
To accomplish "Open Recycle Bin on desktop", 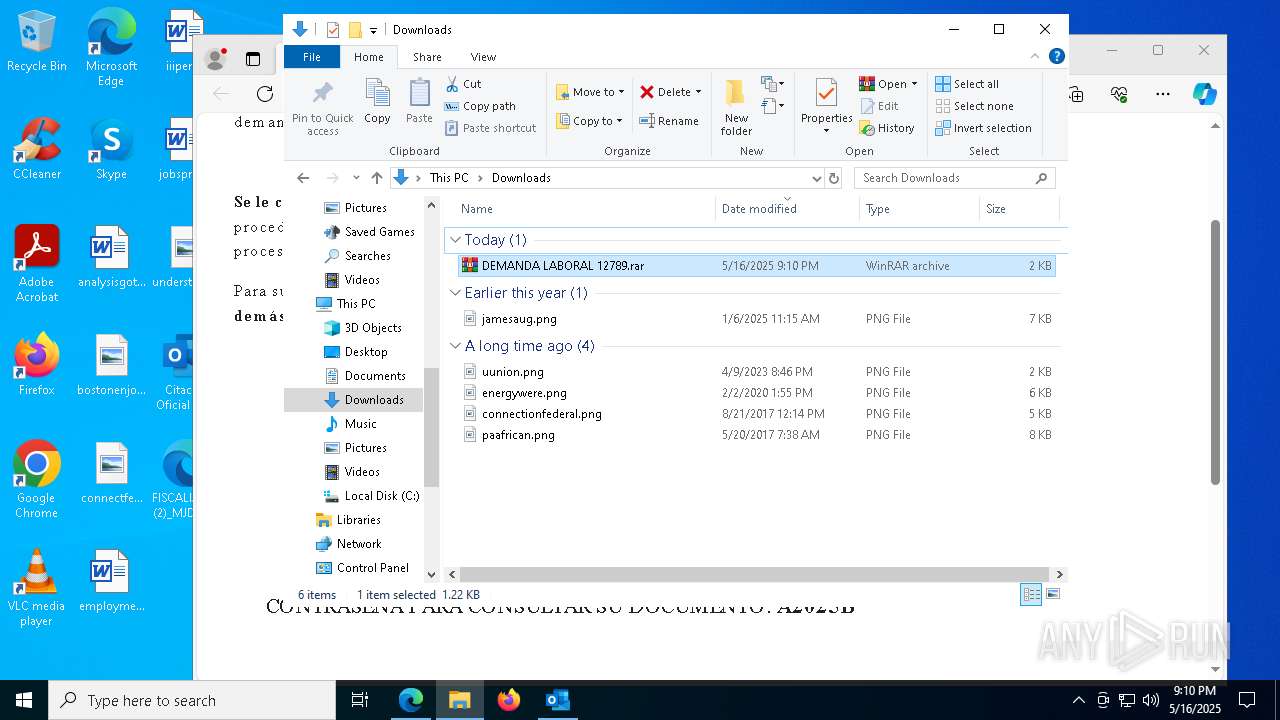I will [37, 42].
